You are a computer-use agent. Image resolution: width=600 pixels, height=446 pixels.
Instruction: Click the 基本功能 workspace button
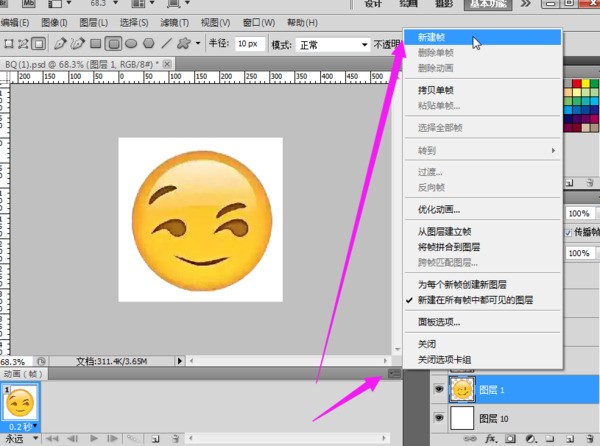tap(487, 4)
